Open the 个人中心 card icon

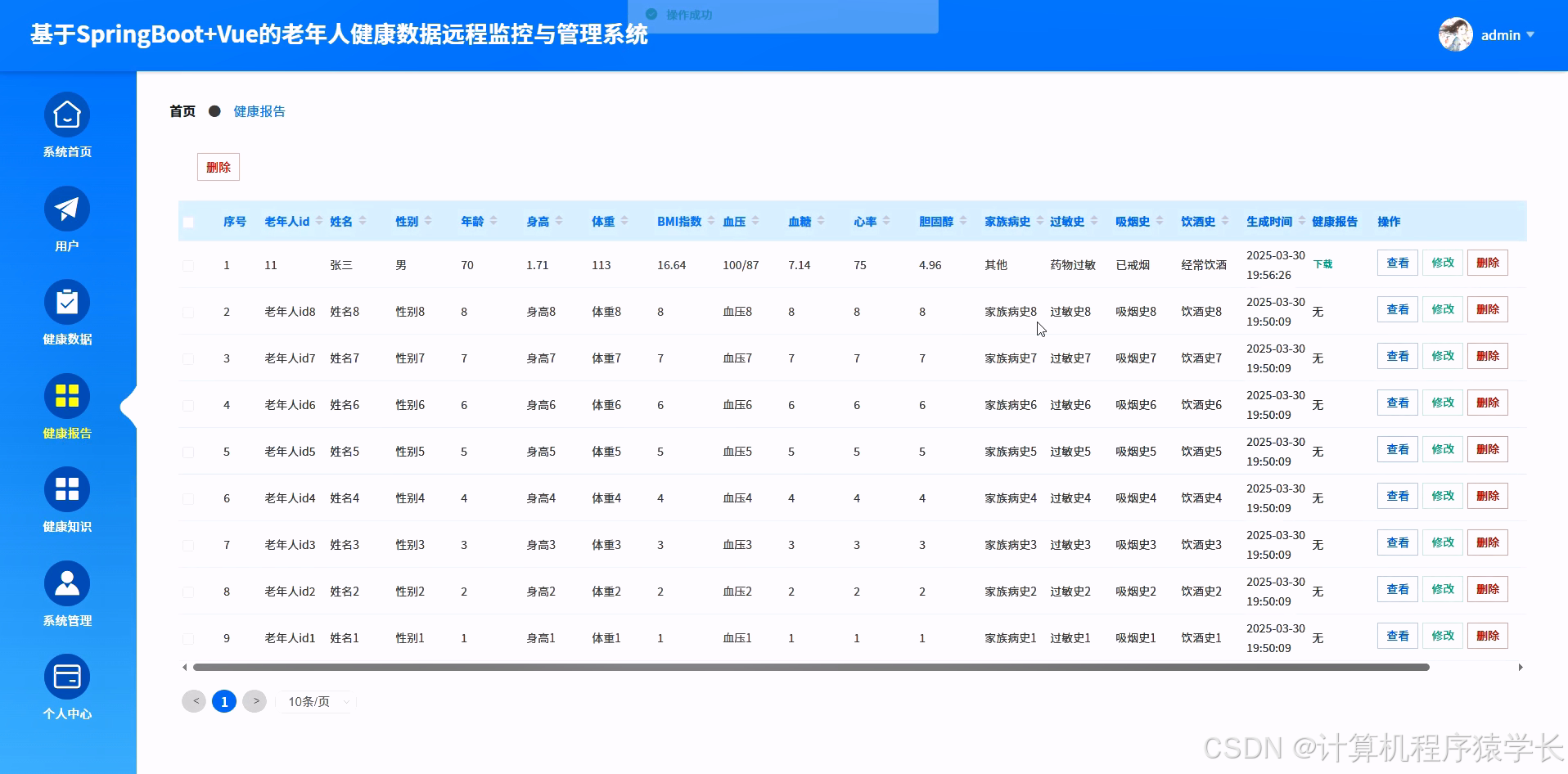(67, 677)
